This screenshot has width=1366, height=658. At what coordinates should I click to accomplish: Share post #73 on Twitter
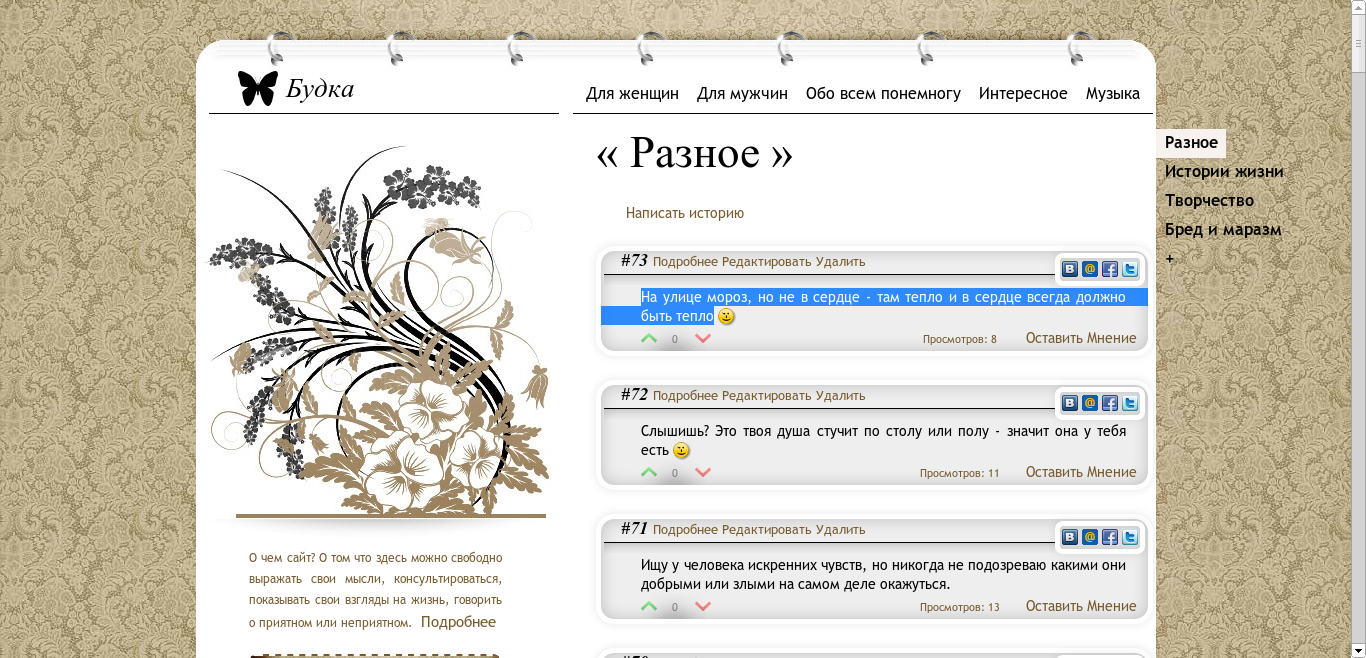pos(1130,269)
